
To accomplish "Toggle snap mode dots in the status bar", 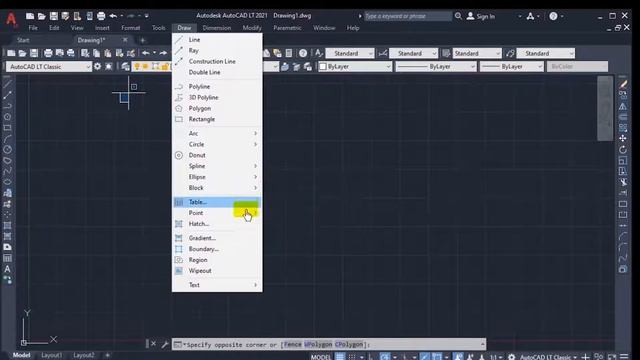I will click(x=351, y=357).
